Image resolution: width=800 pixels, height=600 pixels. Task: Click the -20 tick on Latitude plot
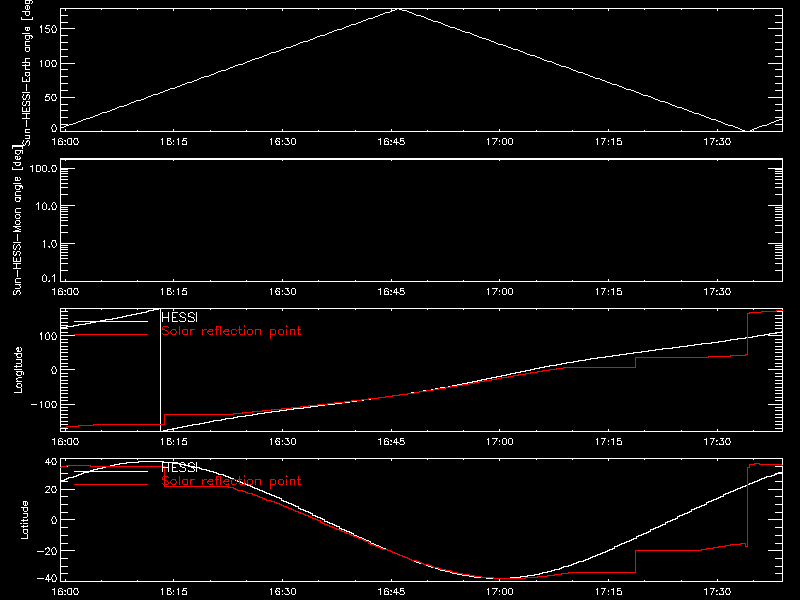47,551
